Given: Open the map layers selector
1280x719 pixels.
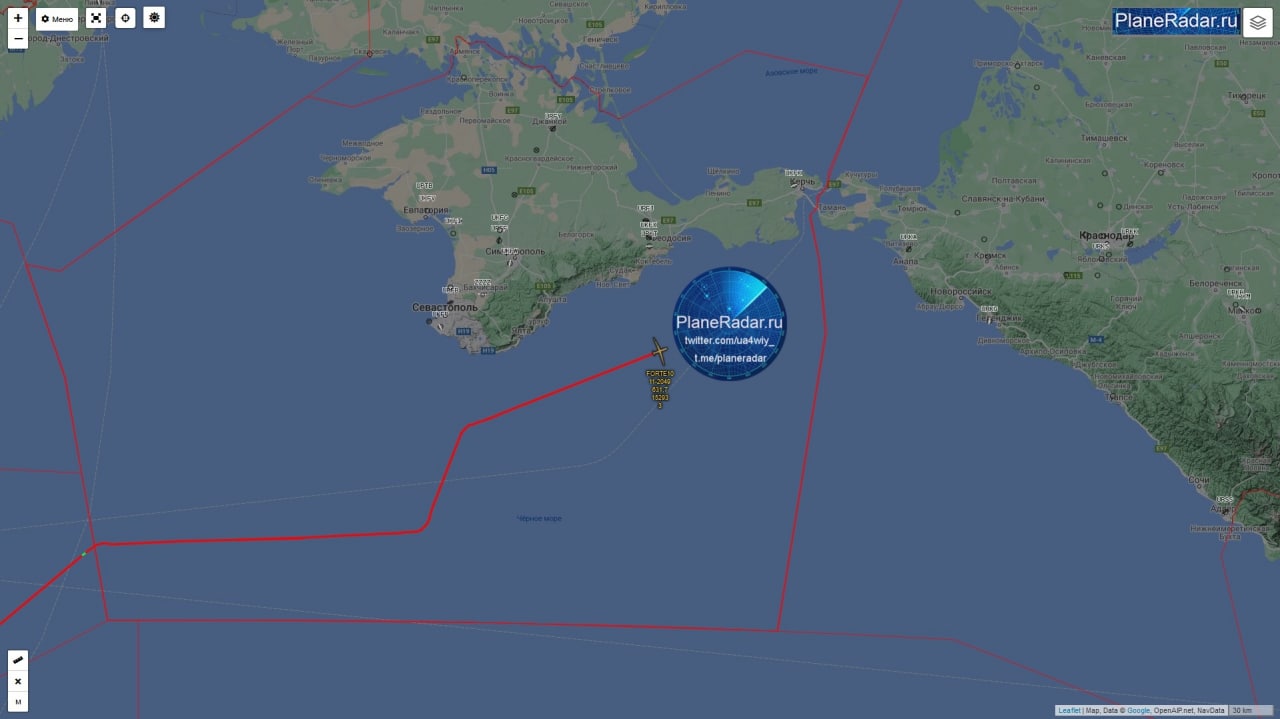Looking at the screenshot, I should [1258, 22].
